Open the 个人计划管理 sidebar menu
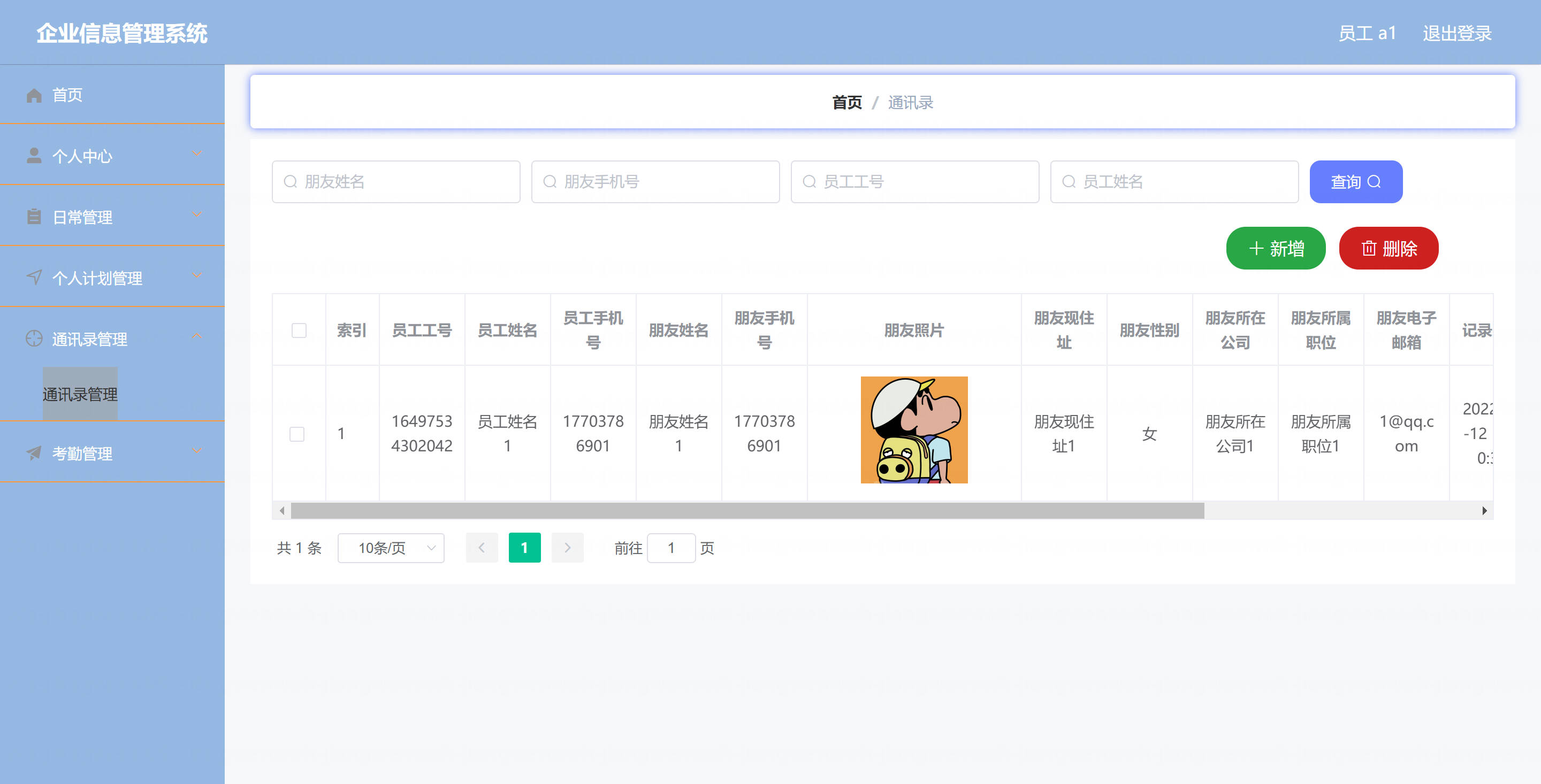This screenshot has width=1541, height=784. tap(112, 278)
